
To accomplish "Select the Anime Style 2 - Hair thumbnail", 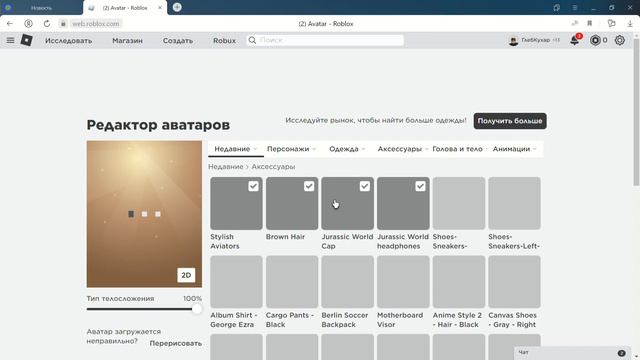I will [459, 282].
